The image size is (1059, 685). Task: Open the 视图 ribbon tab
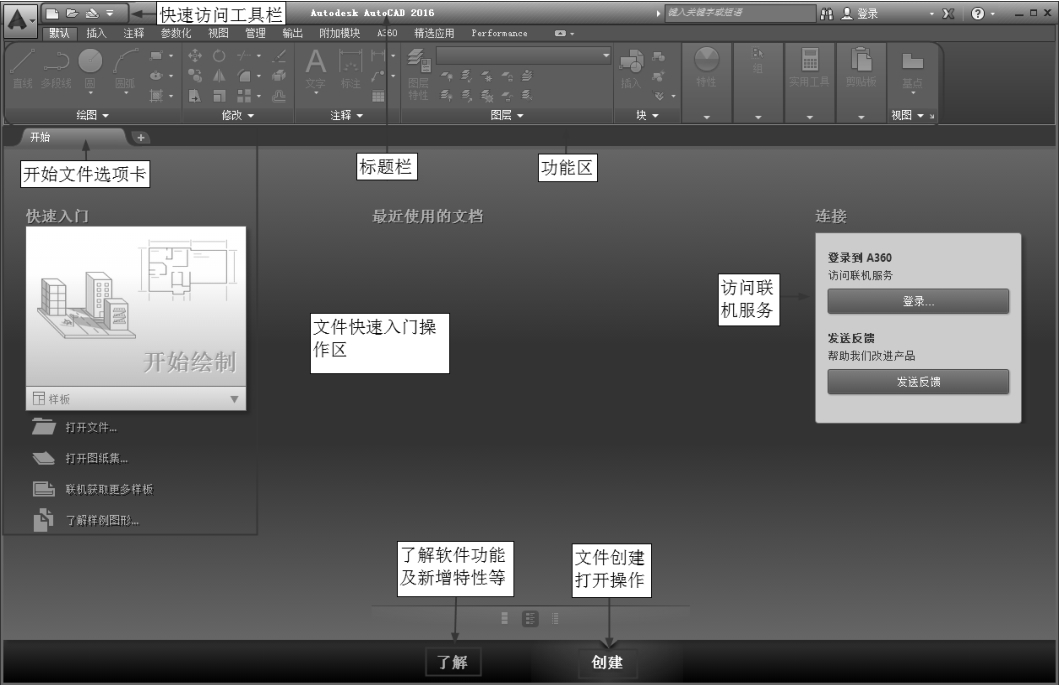(218, 33)
